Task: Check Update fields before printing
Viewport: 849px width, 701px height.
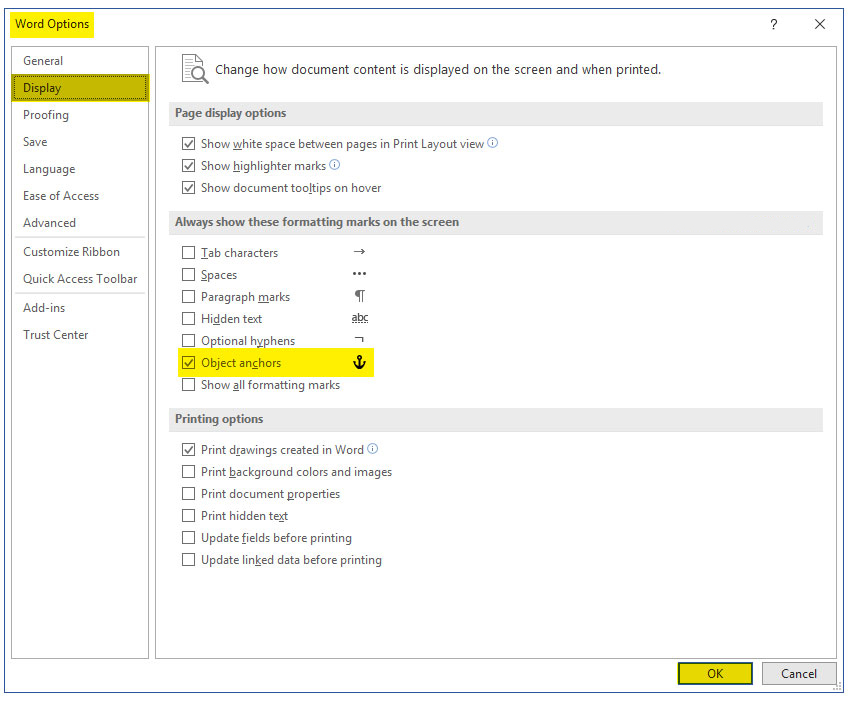Action: (188, 538)
